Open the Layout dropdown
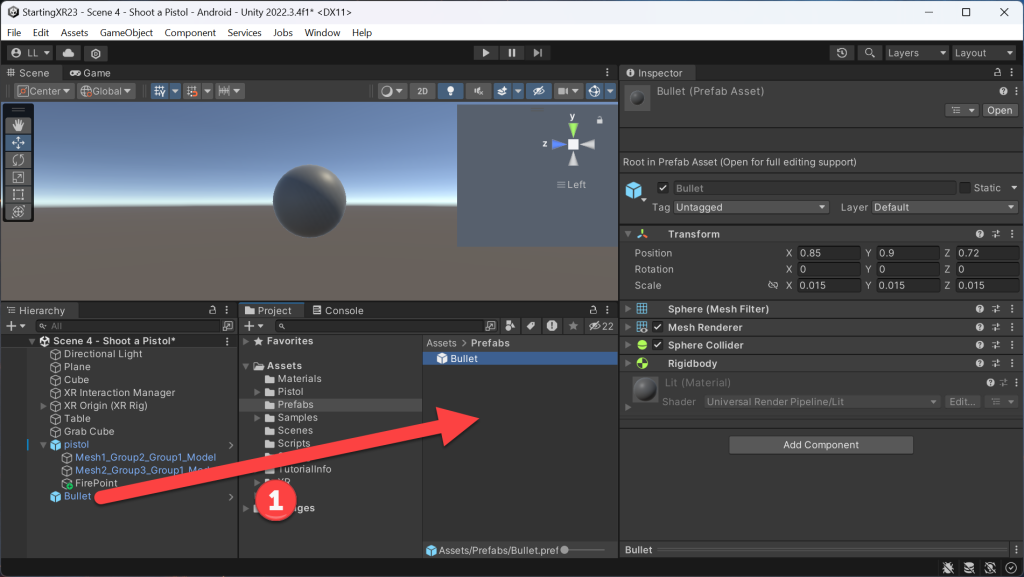Image resolution: width=1024 pixels, height=577 pixels. pyautogui.click(x=984, y=53)
